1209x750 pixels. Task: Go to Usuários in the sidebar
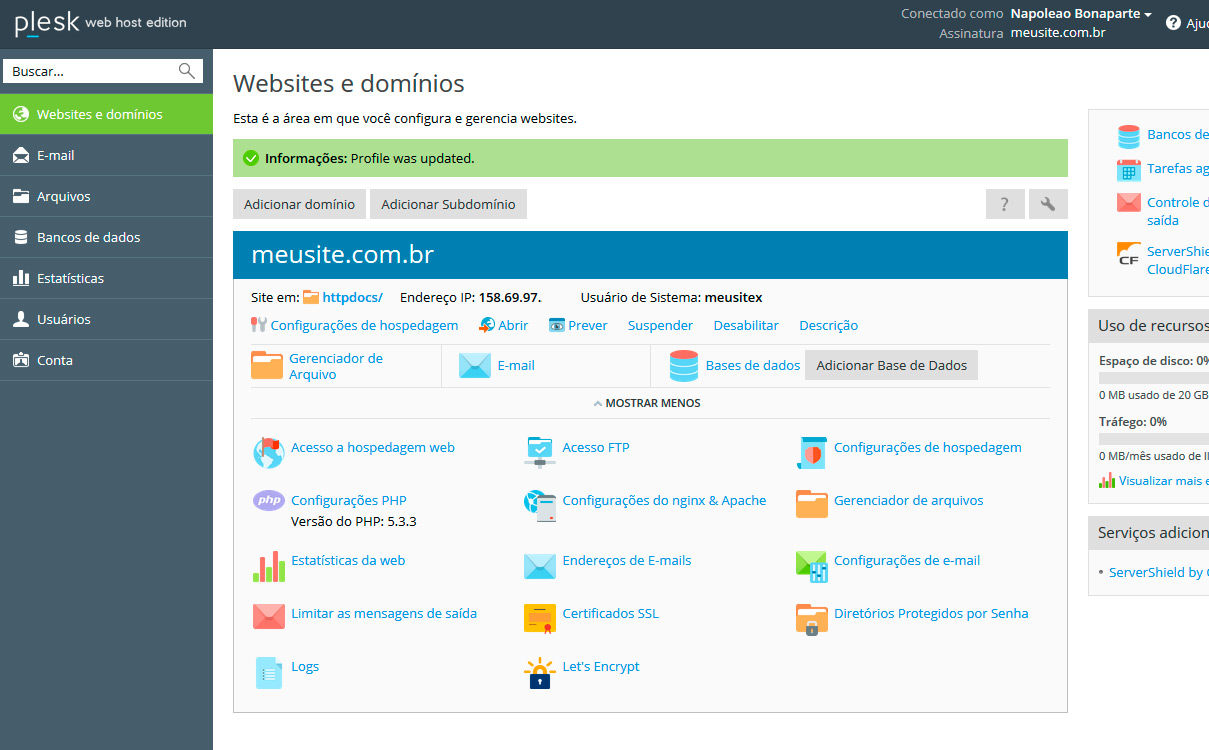click(64, 319)
